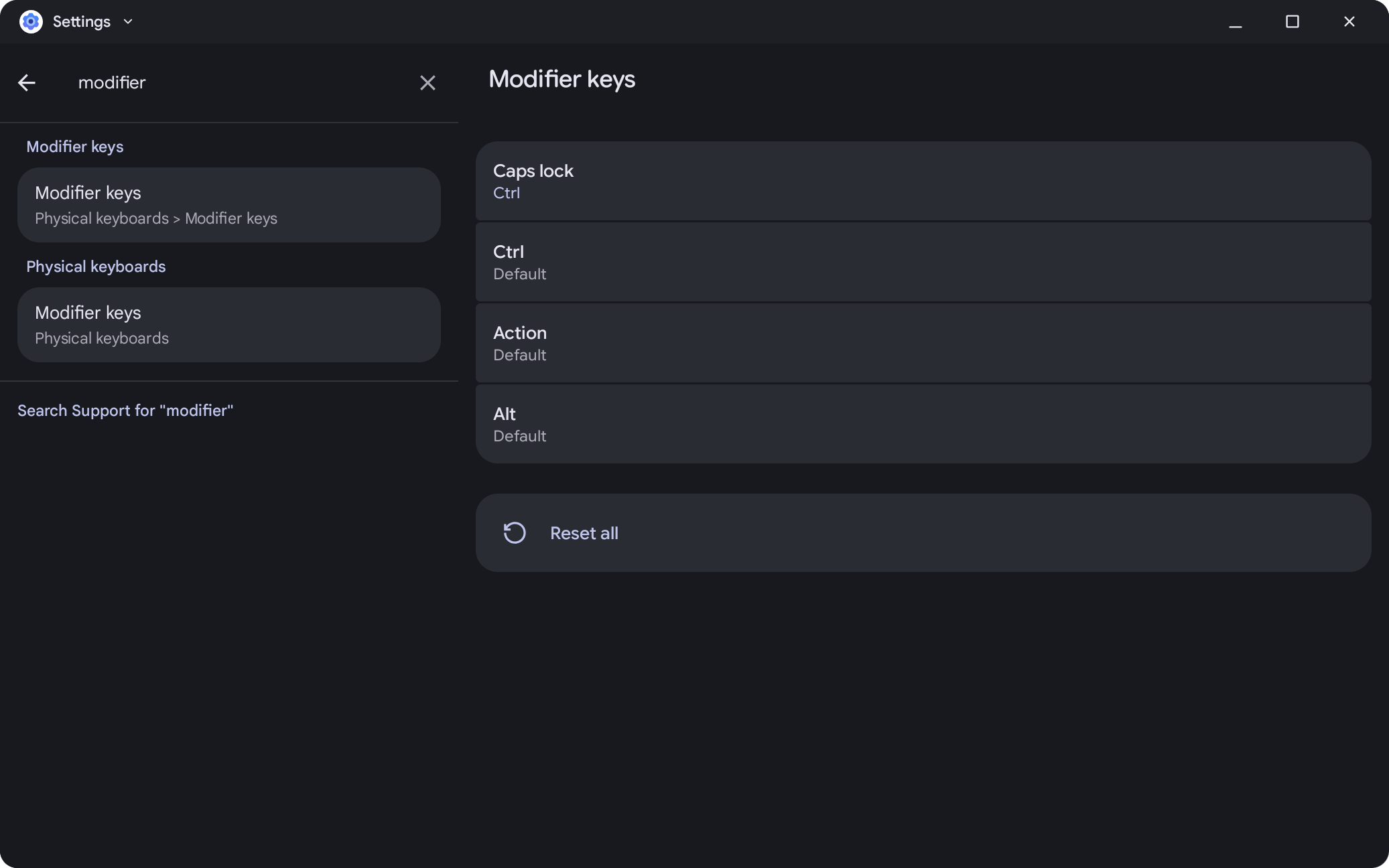The height and width of the screenshot is (868, 1389).
Task: Maximize the Settings window
Action: (1293, 22)
